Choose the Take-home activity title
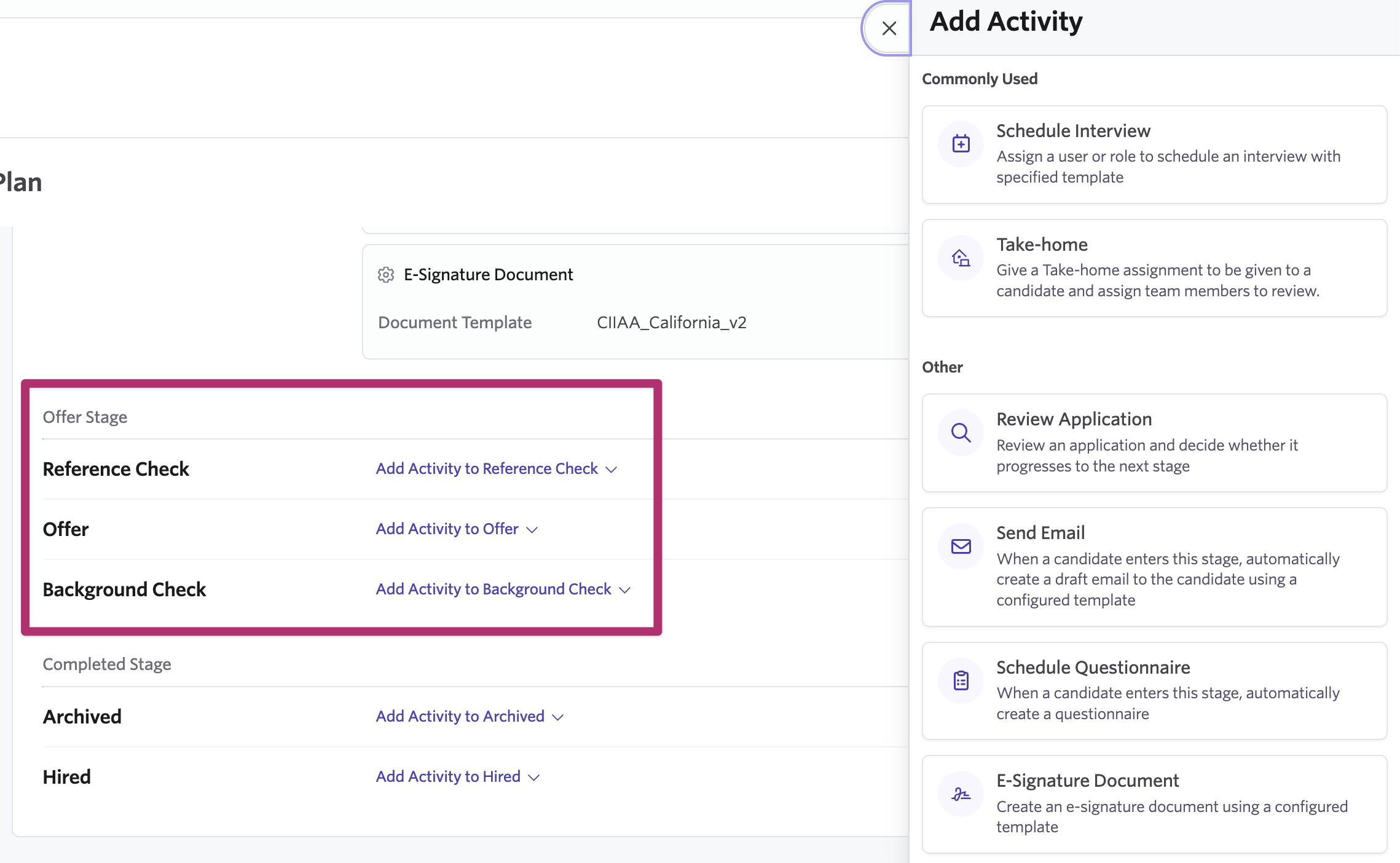The image size is (1400, 863). click(x=1042, y=245)
